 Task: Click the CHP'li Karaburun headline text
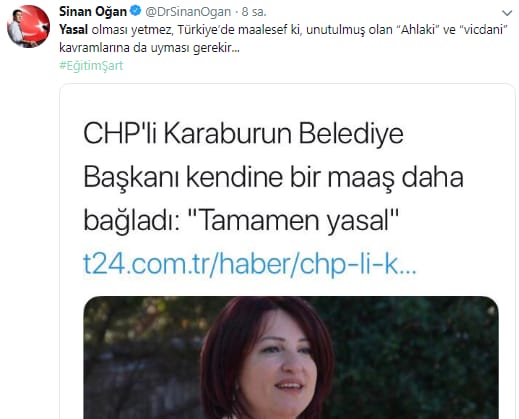click(x=243, y=134)
